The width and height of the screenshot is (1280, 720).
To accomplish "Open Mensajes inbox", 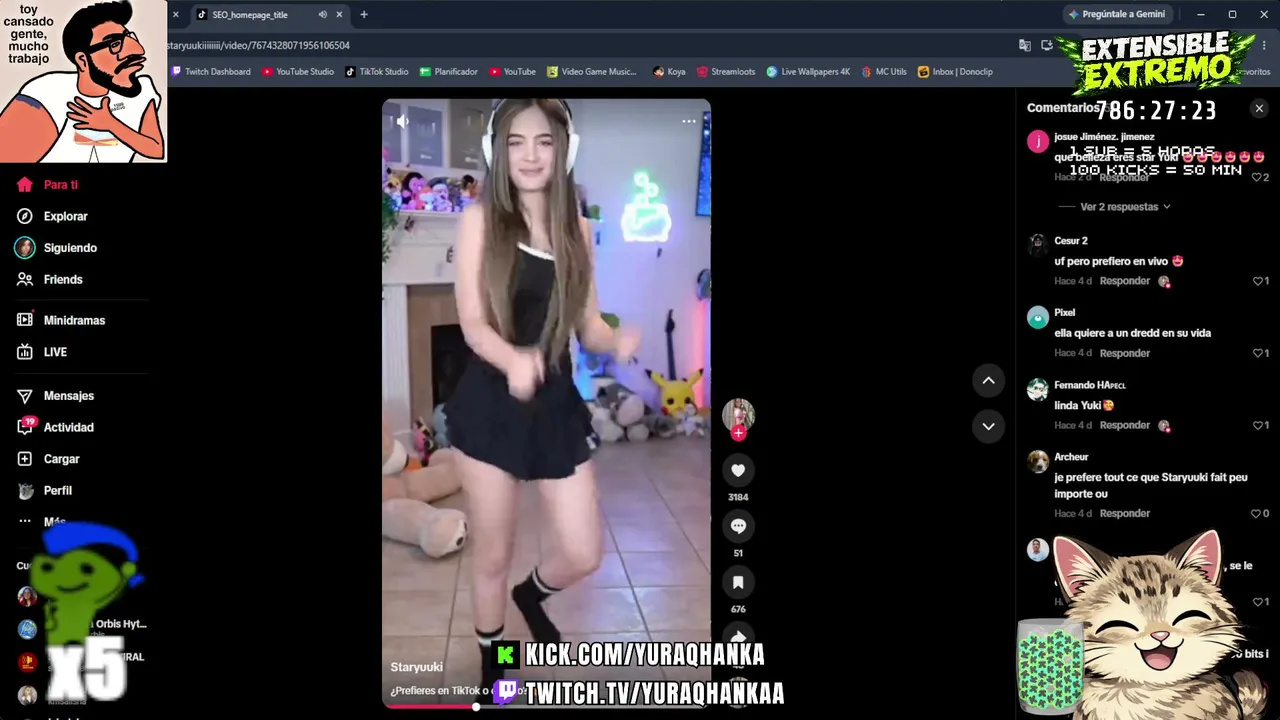I will pos(55,396).
